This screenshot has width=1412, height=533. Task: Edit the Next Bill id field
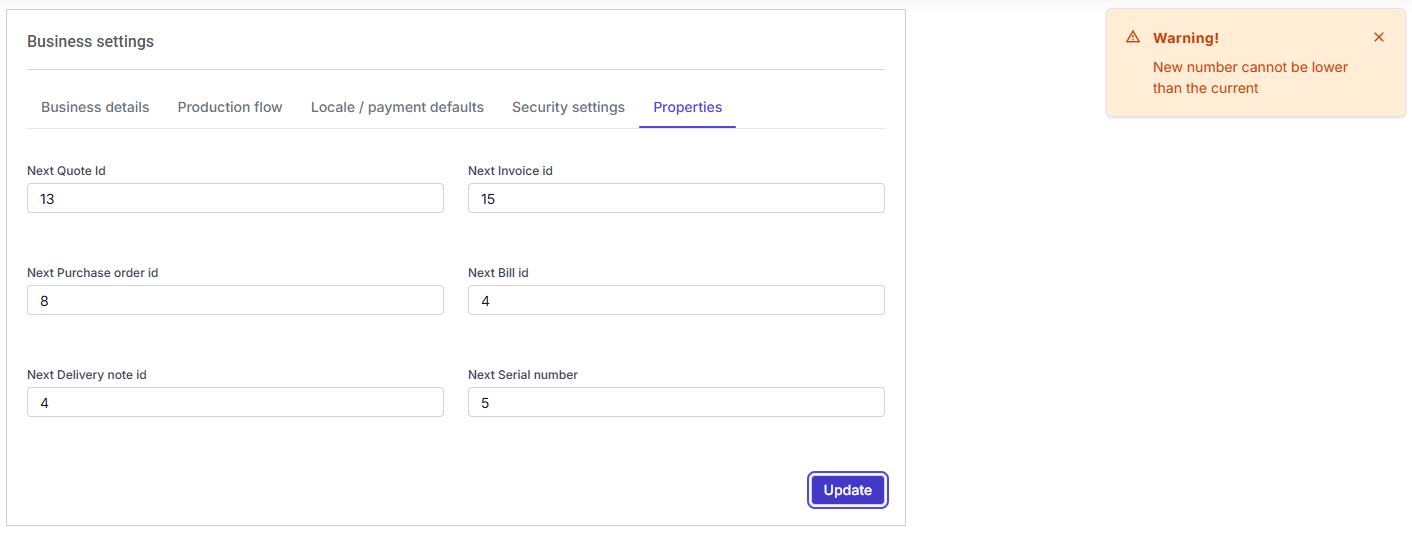click(676, 300)
